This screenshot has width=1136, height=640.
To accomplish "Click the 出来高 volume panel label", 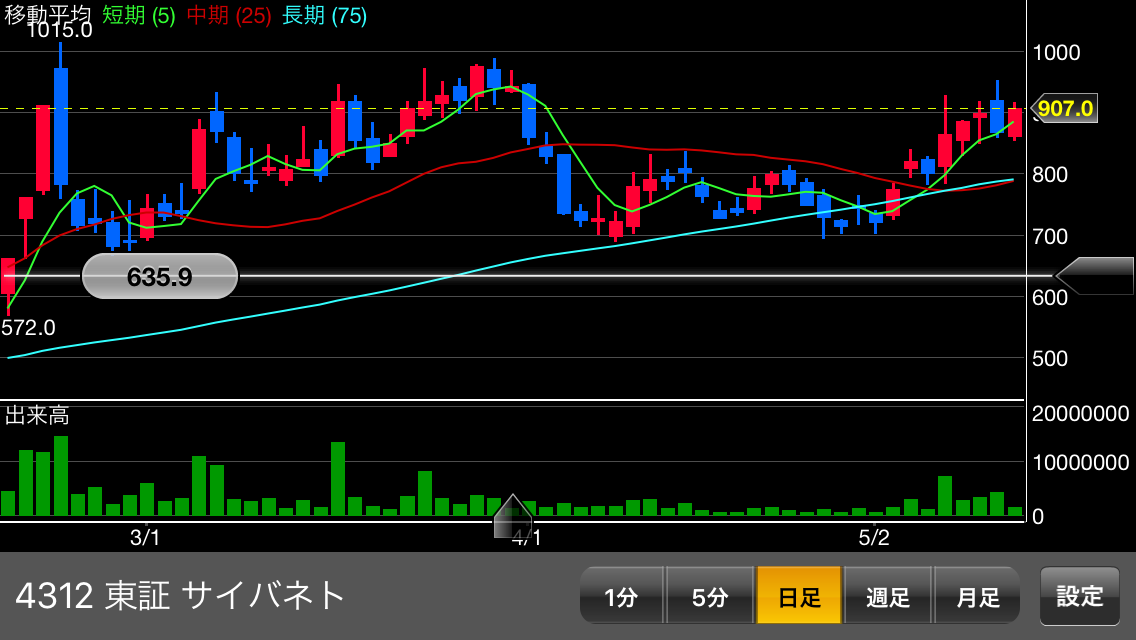I will click(37, 415).
